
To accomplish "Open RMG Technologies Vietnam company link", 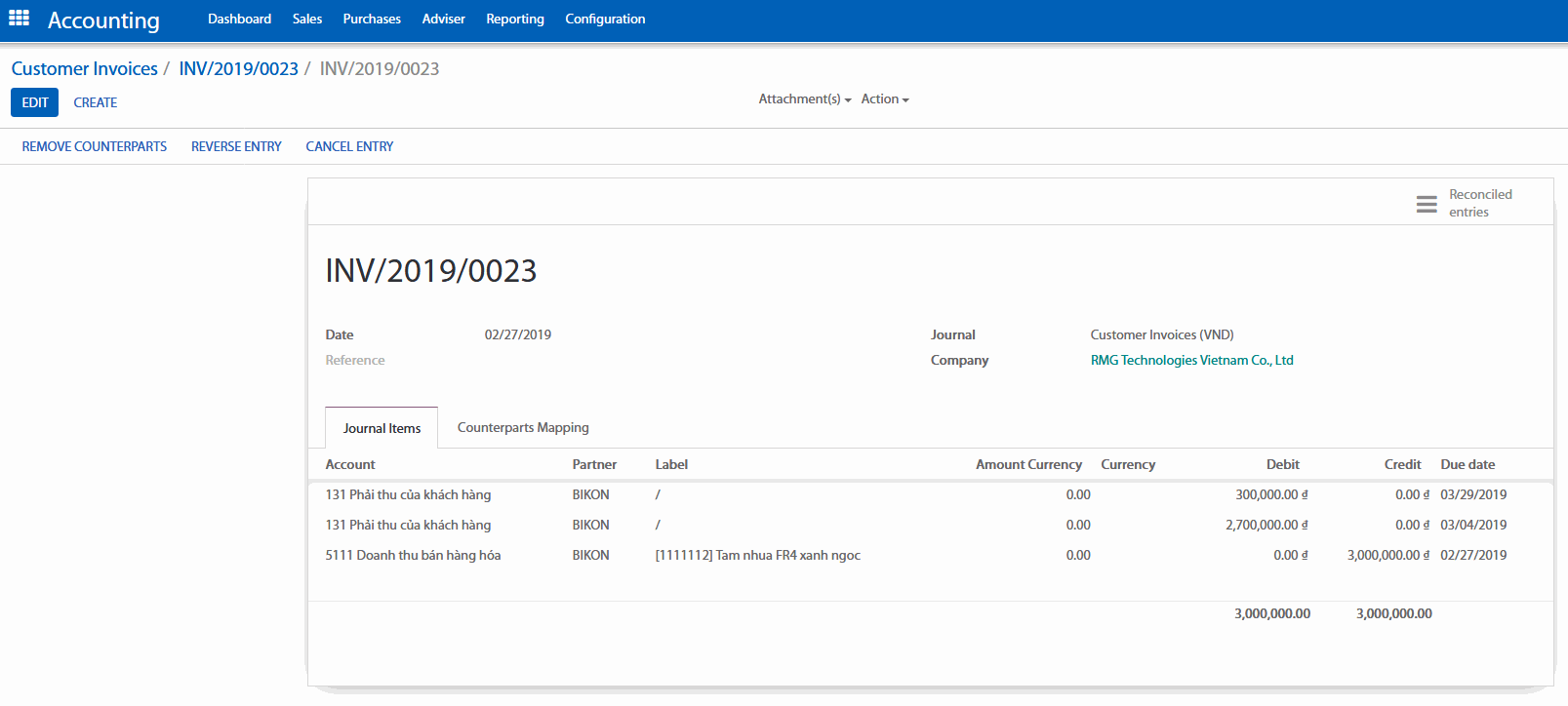I will point(1191,361).
